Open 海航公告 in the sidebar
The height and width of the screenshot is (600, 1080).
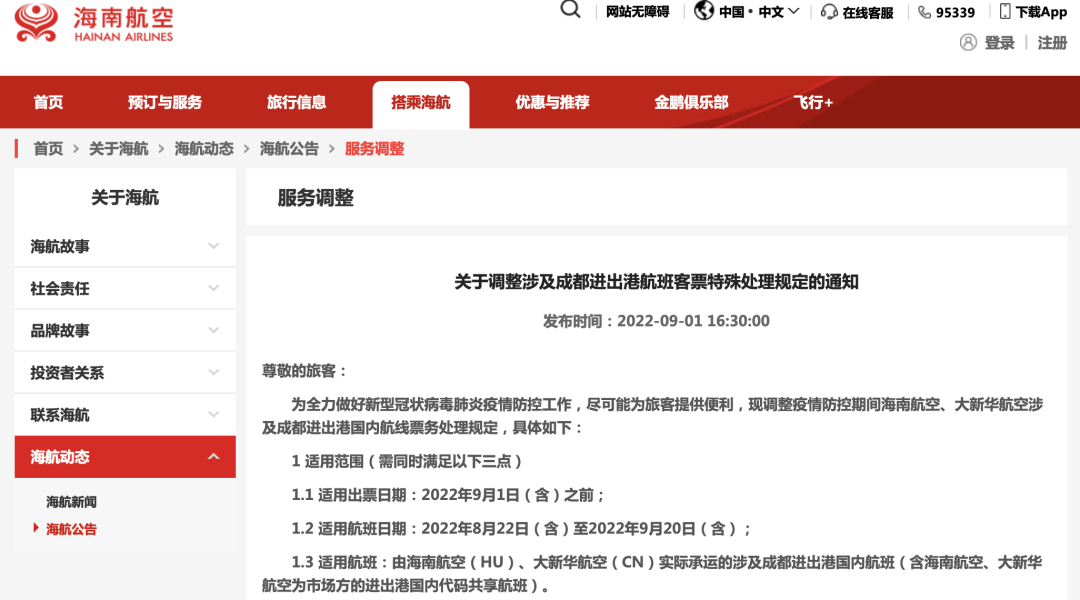coord(70,531)
